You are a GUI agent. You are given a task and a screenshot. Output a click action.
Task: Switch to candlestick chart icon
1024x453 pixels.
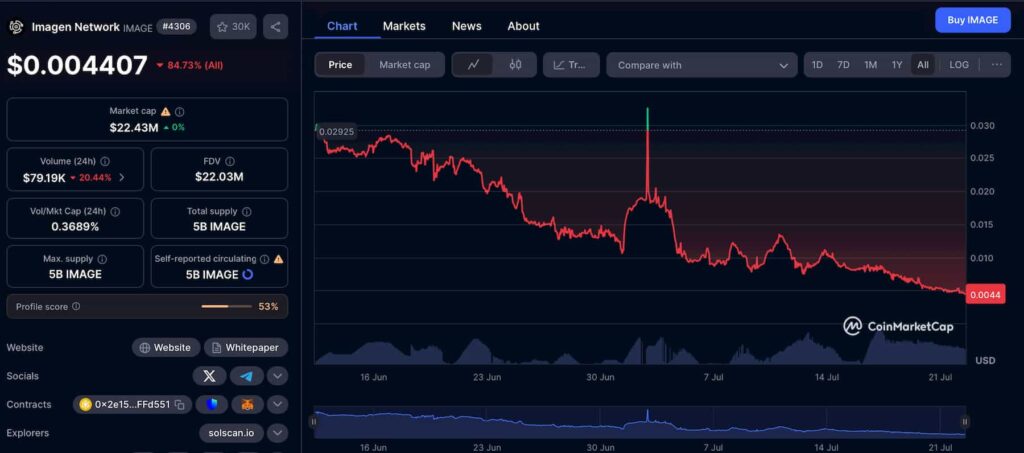515,65
